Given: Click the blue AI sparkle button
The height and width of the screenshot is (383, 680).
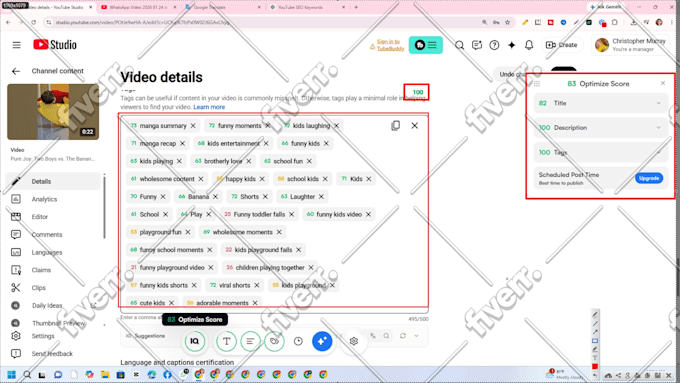Looking at the screenshot, I should coord(322,341).
